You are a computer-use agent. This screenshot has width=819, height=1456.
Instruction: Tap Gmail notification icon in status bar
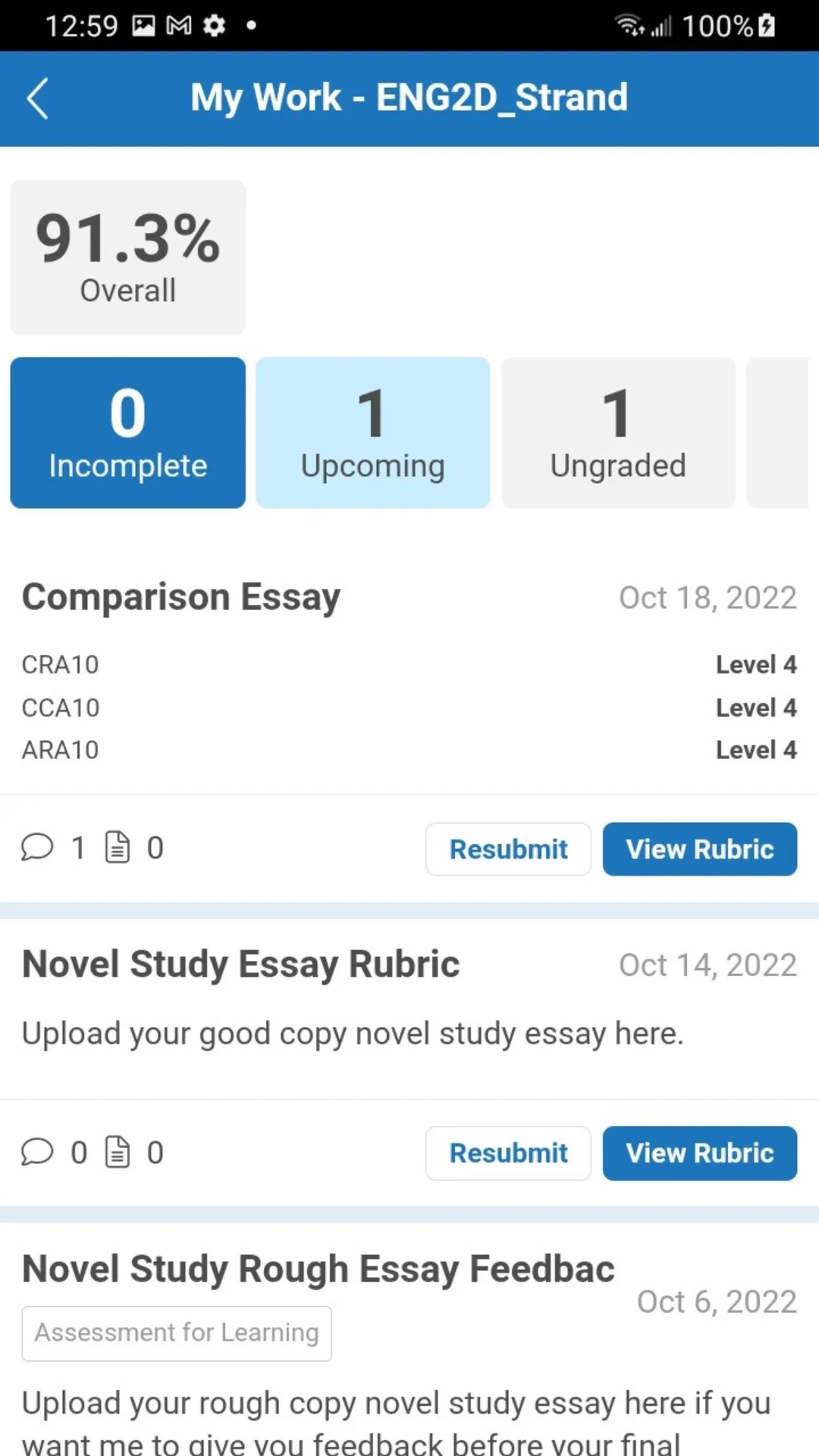(179, 26)
